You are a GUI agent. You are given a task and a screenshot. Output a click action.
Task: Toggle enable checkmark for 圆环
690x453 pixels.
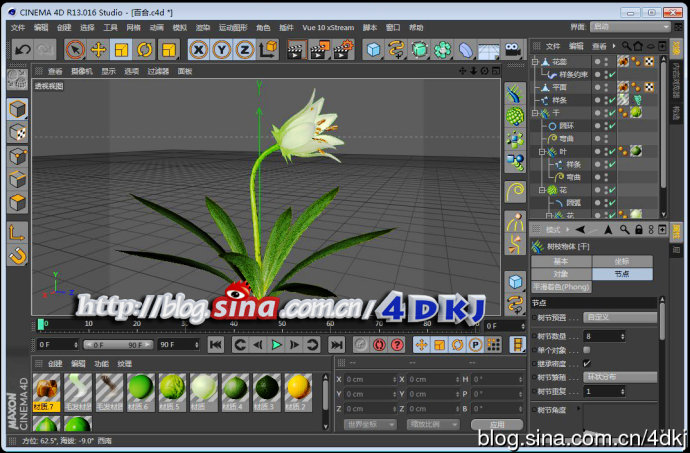pyautogui.click(x=612, y=126)
